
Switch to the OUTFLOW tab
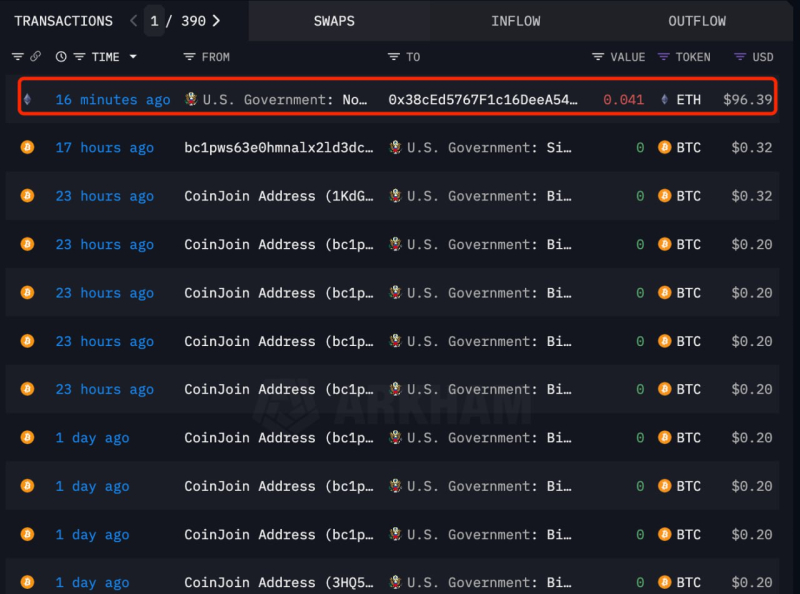tap(697, 21)
